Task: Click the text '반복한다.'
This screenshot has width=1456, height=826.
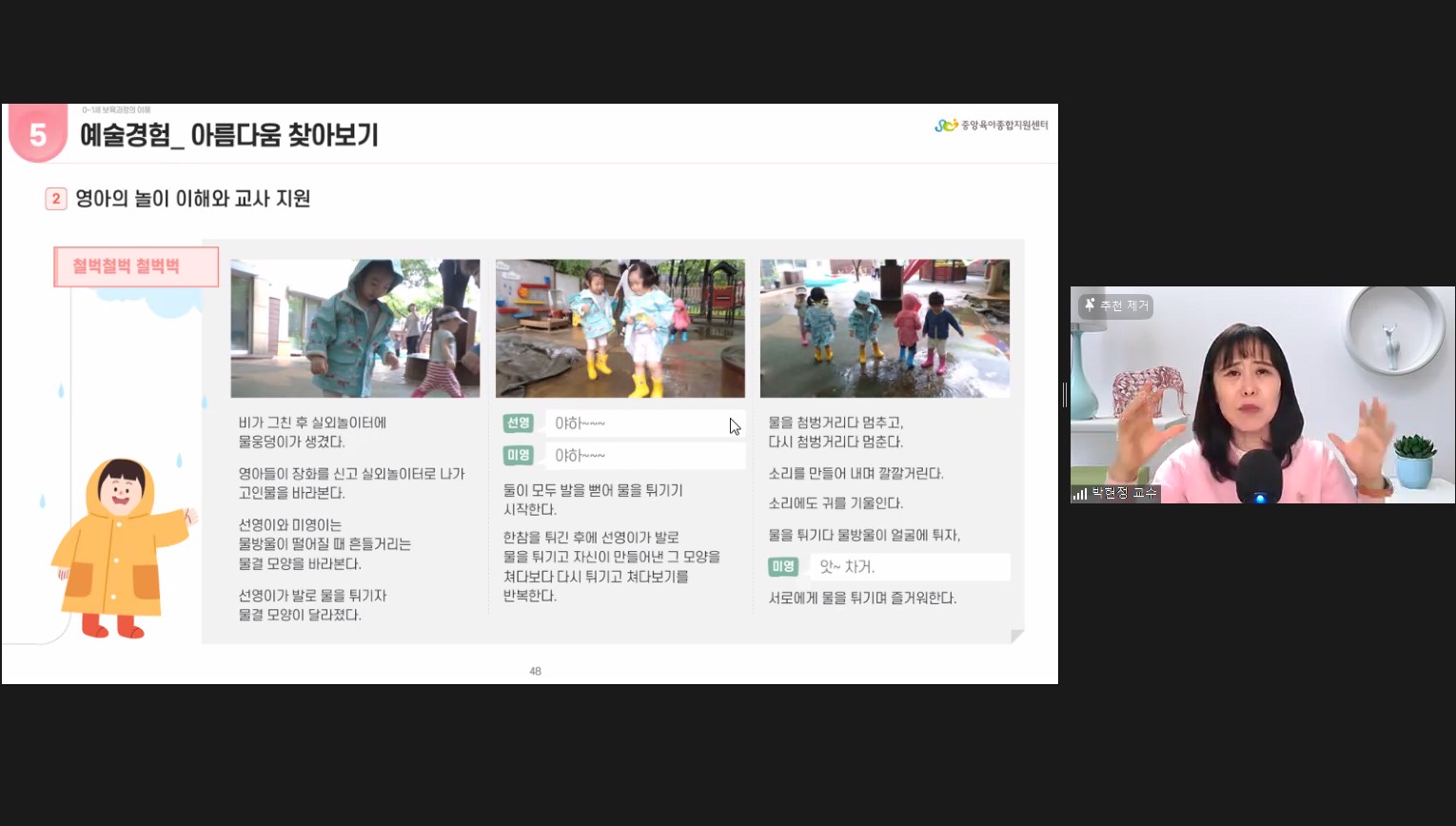Action: point(530,596)
